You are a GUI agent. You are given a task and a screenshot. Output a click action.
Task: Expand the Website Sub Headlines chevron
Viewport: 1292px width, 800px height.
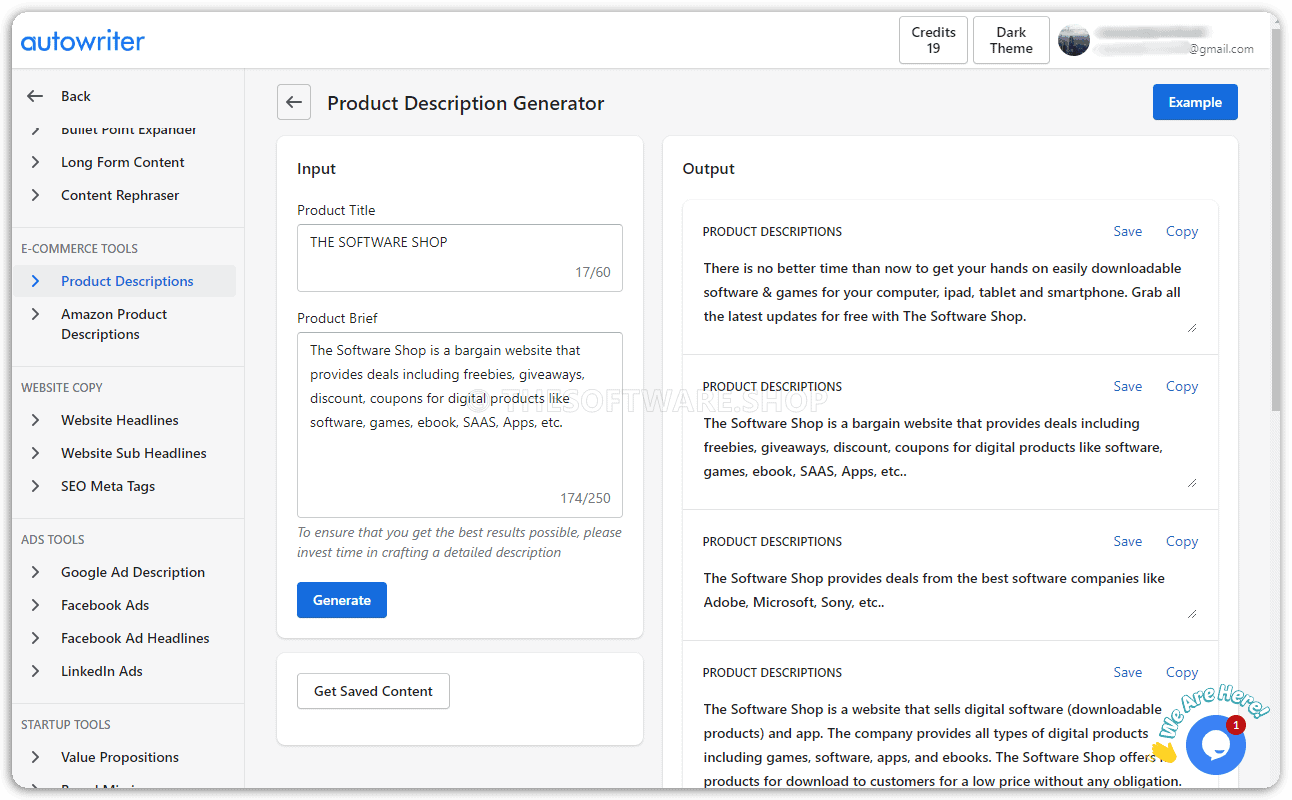(x=35, y=453)
